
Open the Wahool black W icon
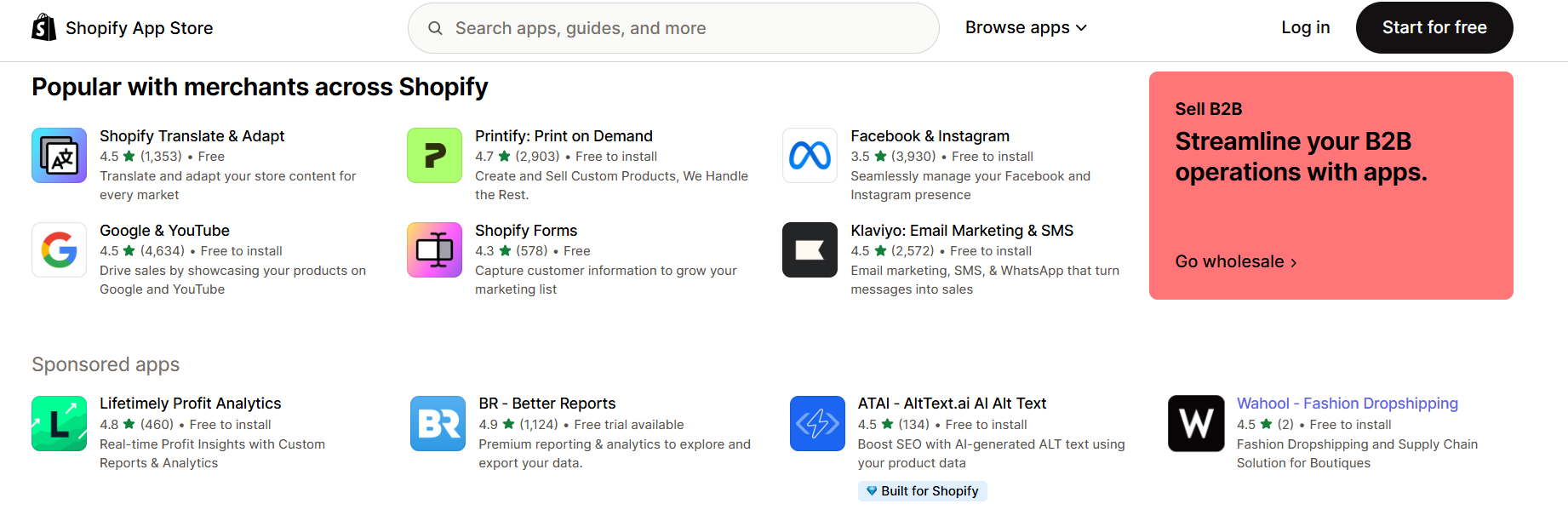point(1196,423)
